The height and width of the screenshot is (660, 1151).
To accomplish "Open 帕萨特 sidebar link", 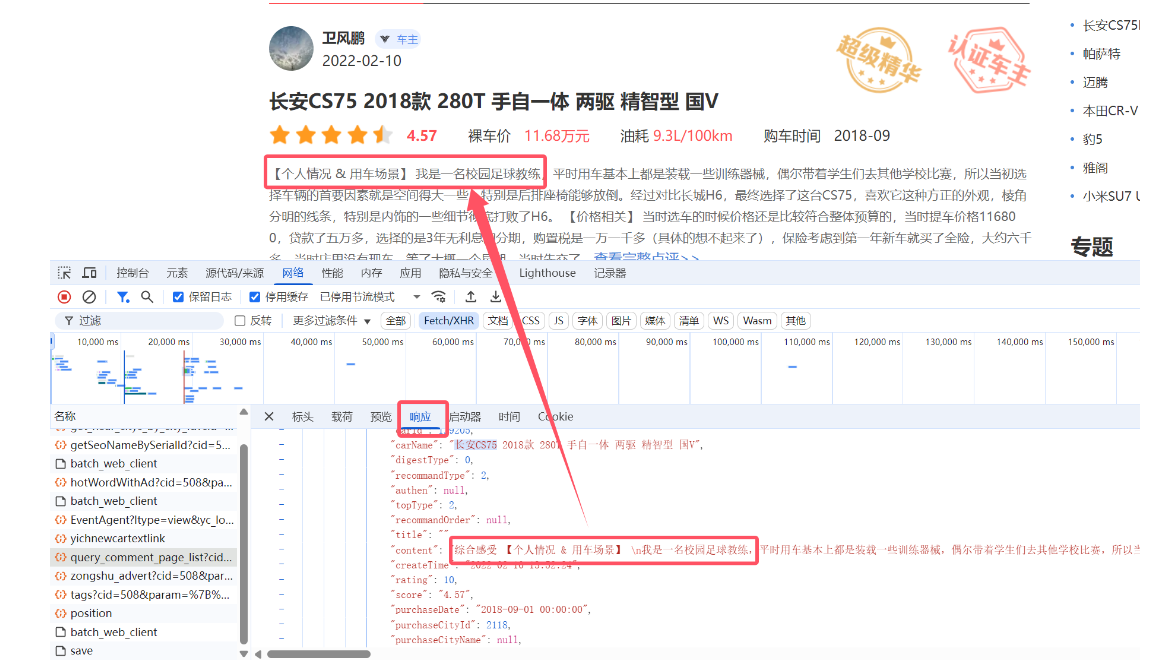I will pyautogui.click(x=1101, y=54).
